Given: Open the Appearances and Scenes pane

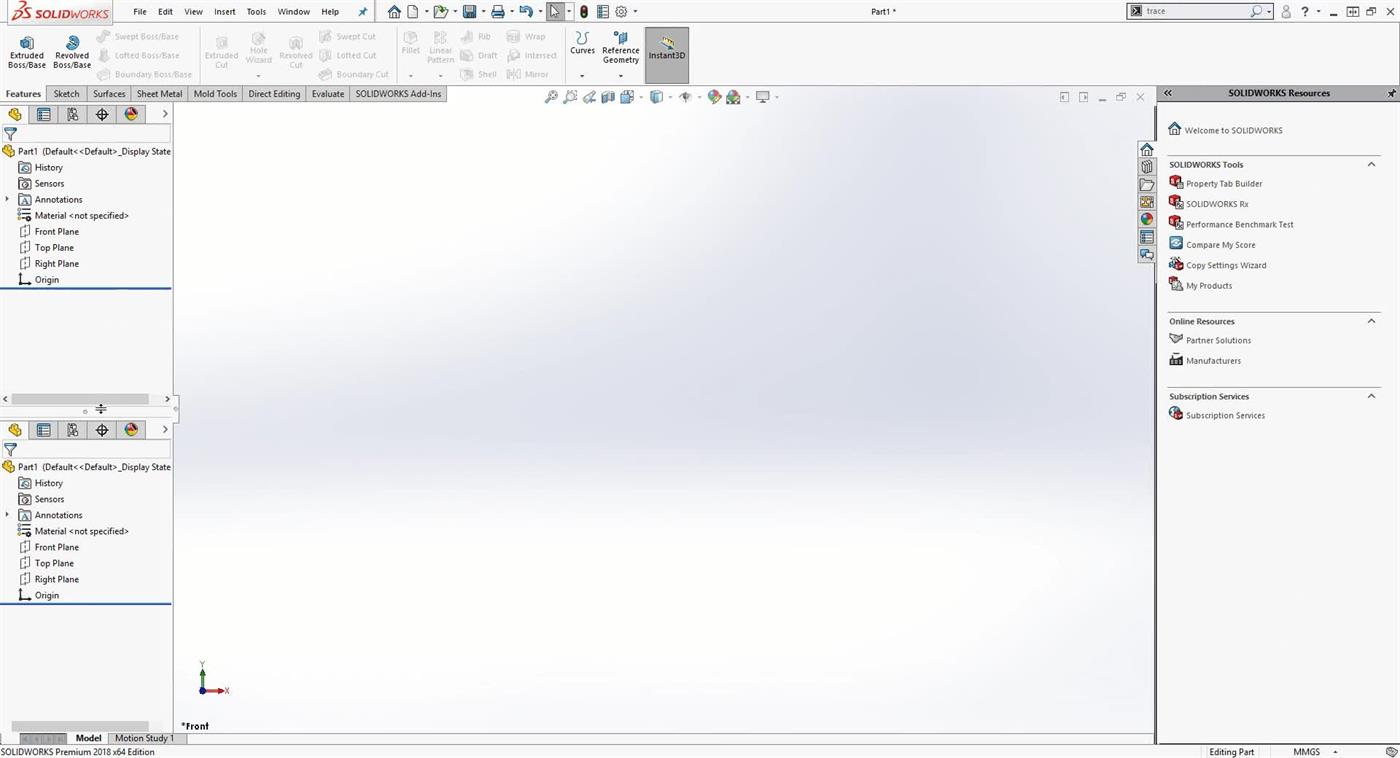Looking at the screenshot, I should (x=1147, y=218).
